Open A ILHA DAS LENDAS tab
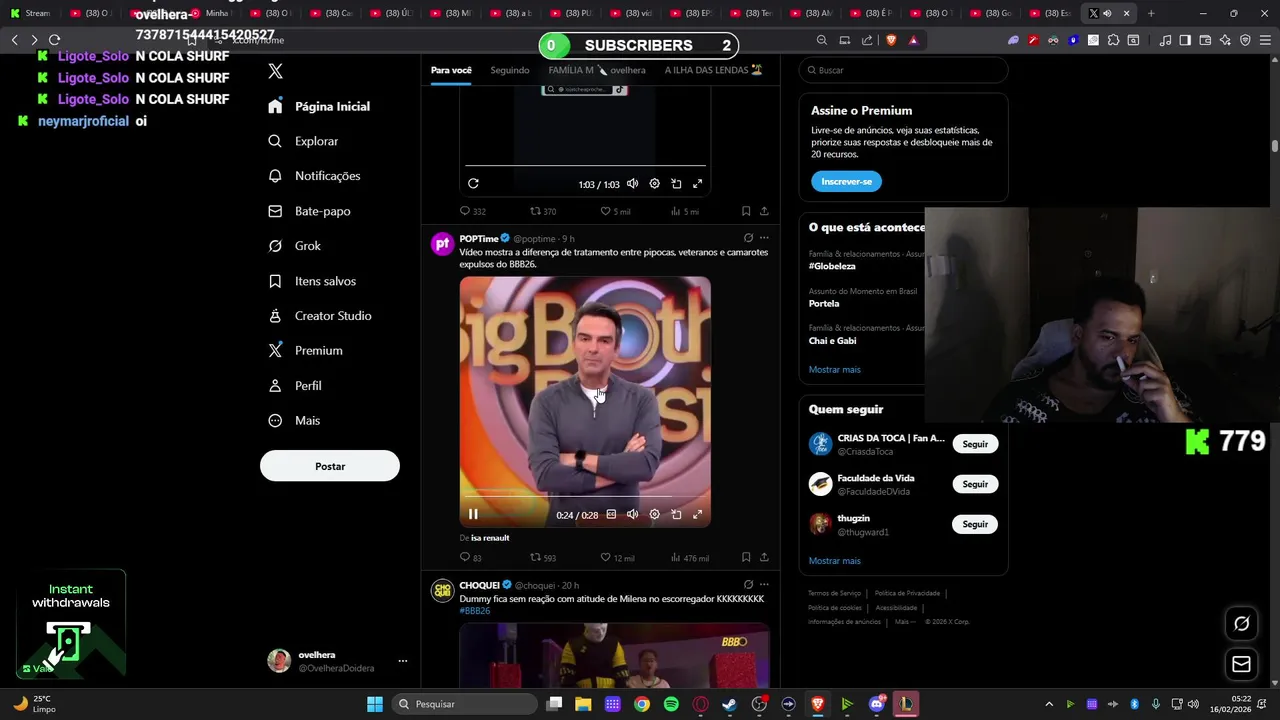1280x720 pixels. (713, 70)
